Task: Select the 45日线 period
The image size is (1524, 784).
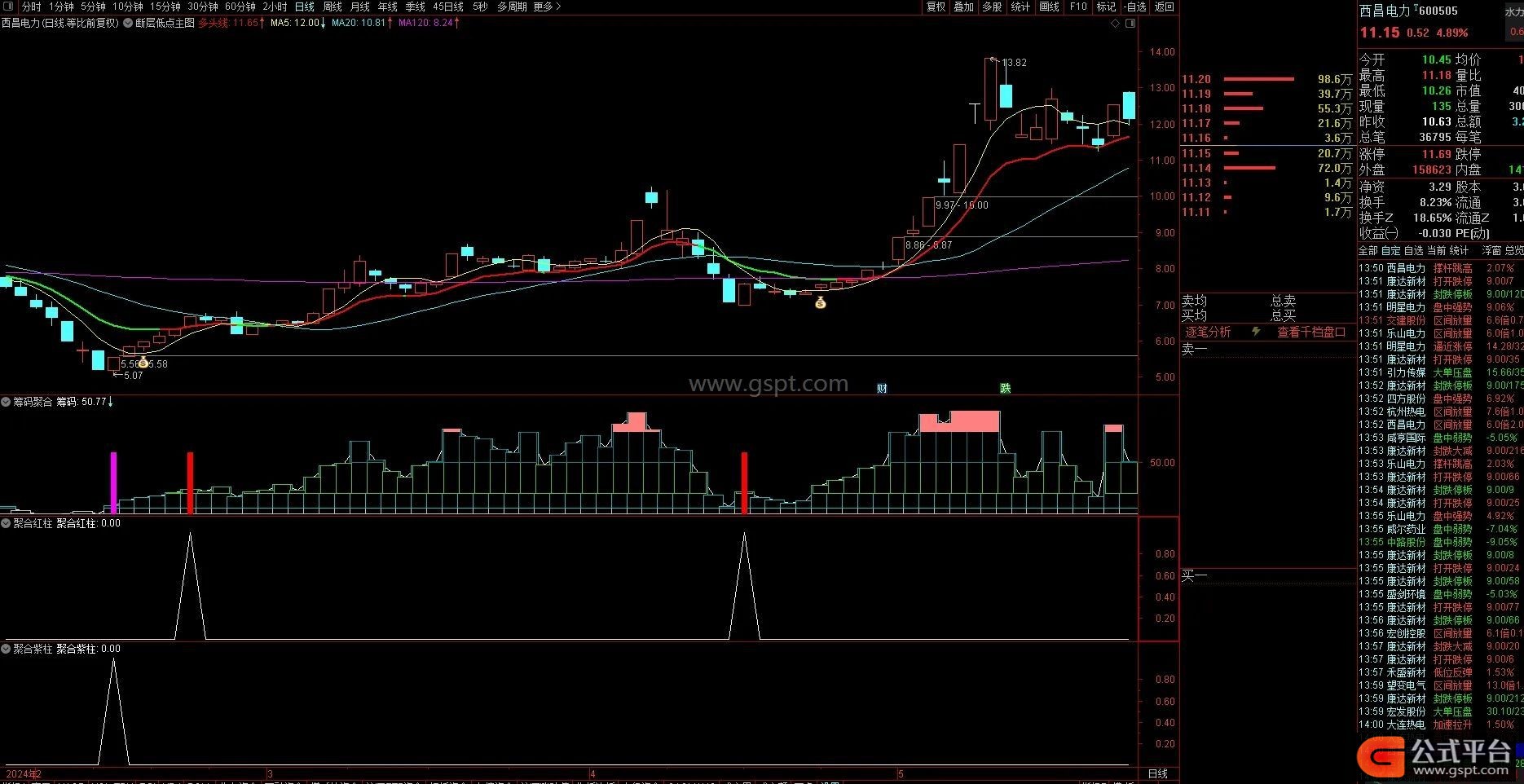Action: 448,7
